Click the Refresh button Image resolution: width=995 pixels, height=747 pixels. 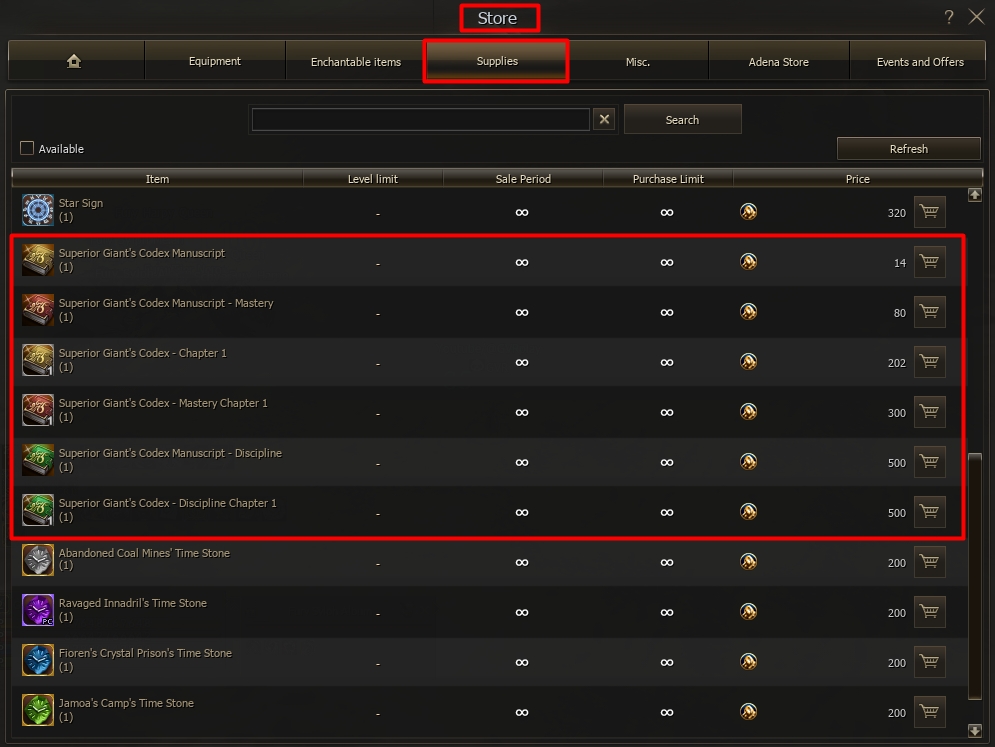click(908, 149)
